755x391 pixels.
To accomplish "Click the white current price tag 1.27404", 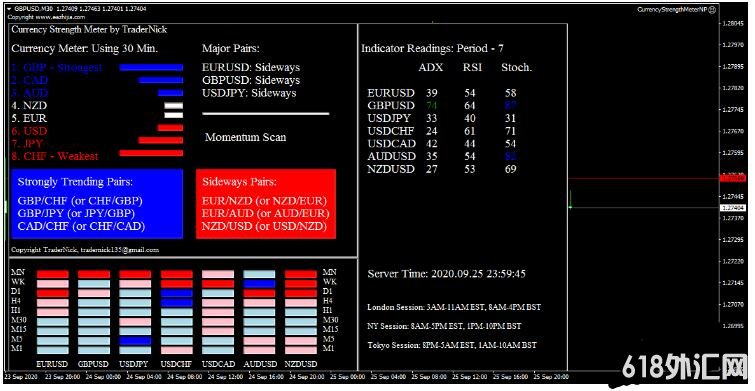I will pos(732,208).
